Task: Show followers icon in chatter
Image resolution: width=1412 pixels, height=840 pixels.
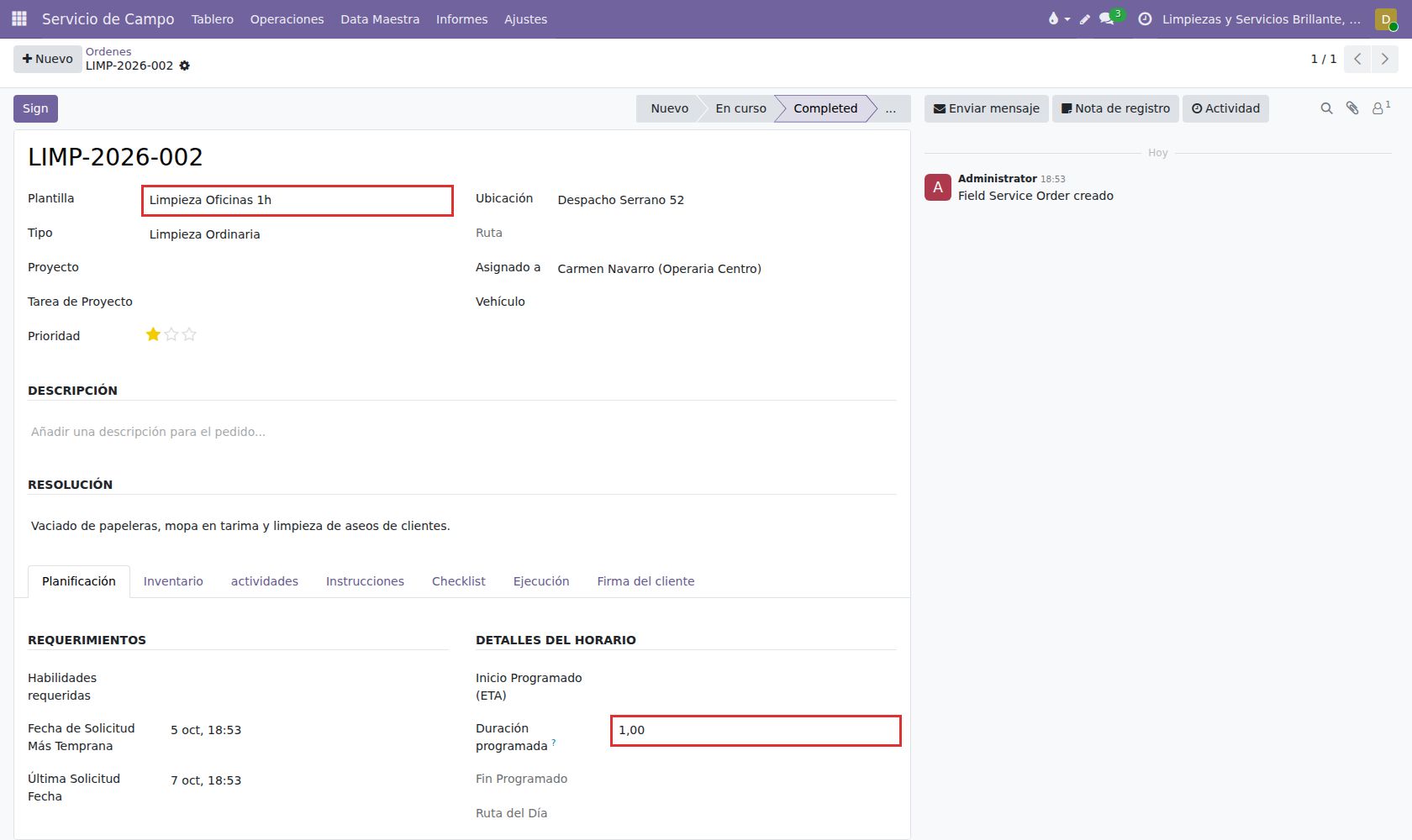Action: tap(1381, 108)
